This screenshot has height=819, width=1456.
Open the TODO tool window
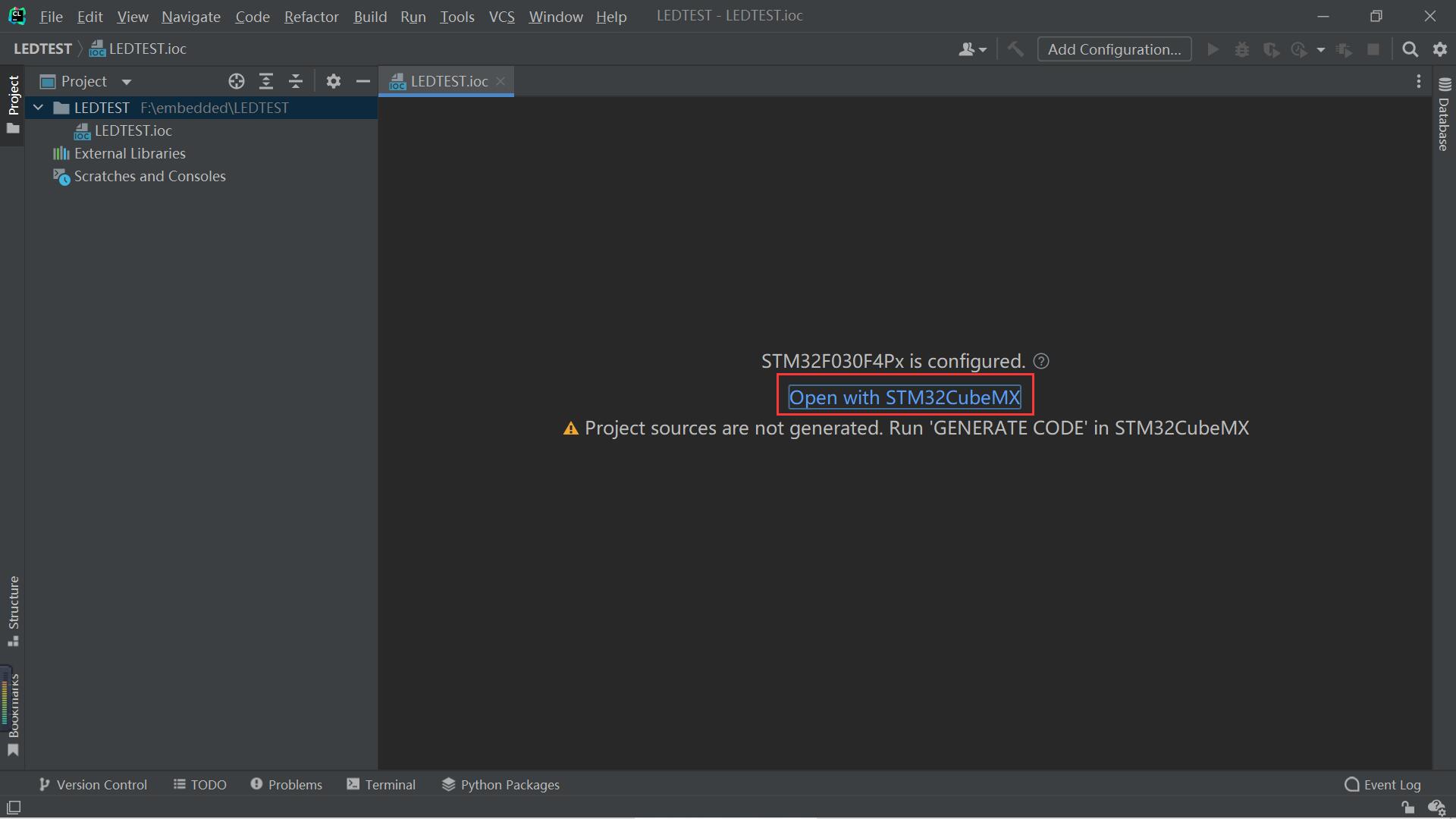pos(200,785)
